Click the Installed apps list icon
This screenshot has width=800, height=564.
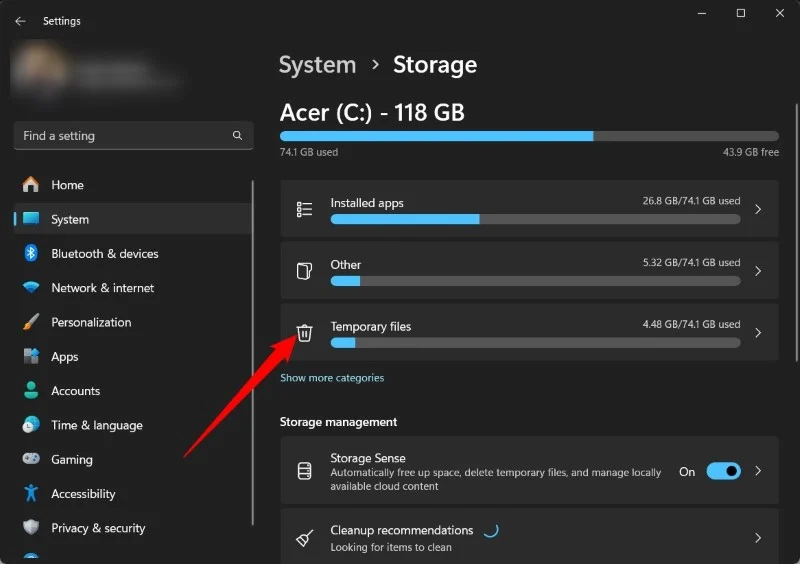click(305, 209)
